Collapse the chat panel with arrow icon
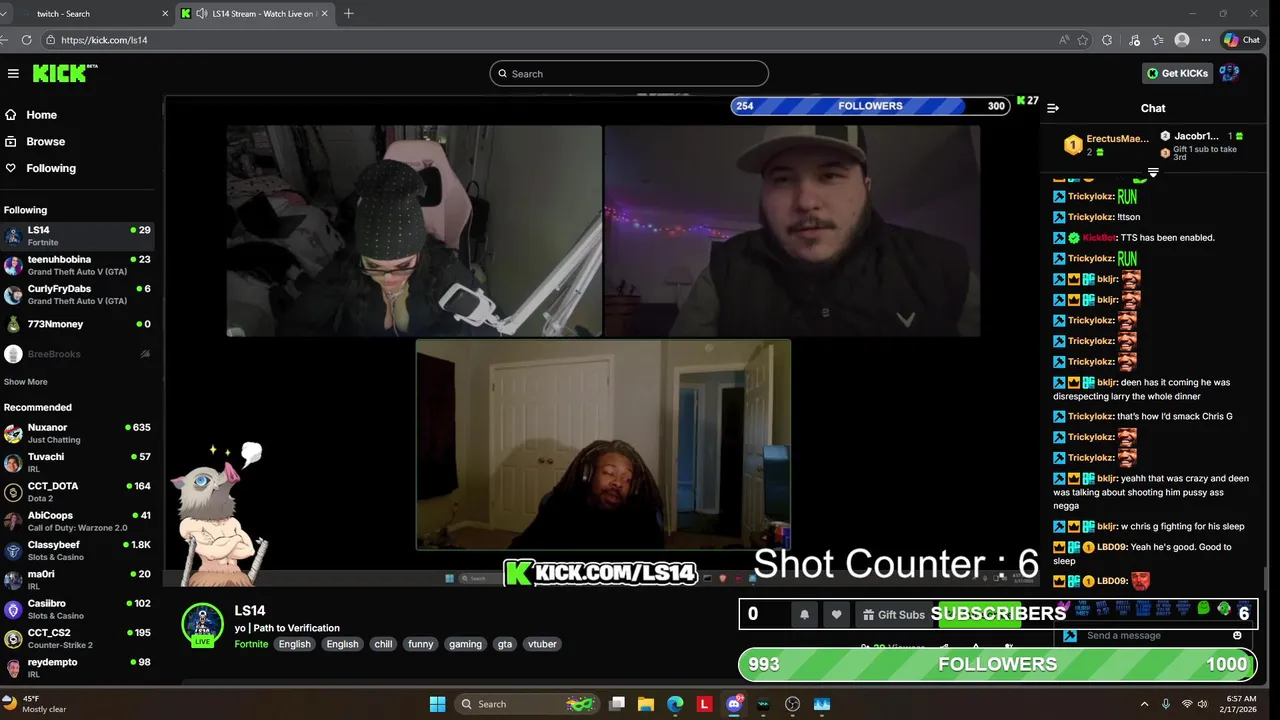The image size is (1280, 720). click(x=1052, y=108)
